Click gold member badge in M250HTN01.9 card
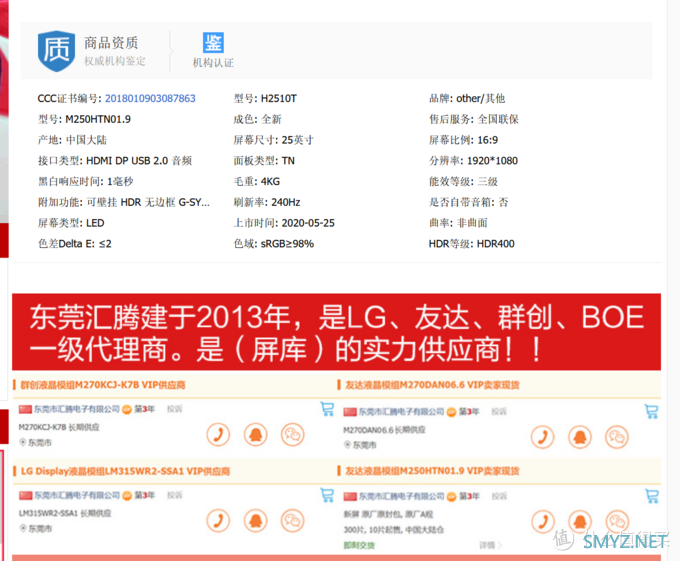Image resolution: width=680 pixels, height=561 pixels. point(451,496)
